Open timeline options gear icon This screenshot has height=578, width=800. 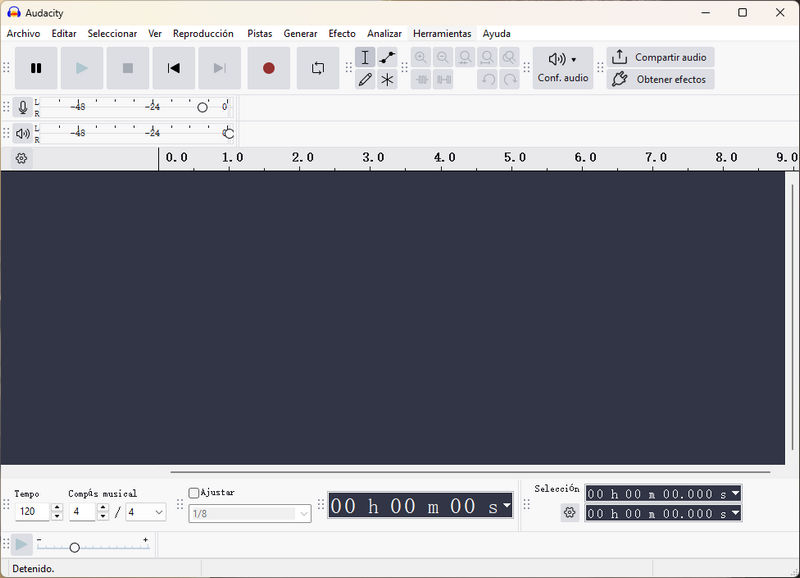pos(21,158)
